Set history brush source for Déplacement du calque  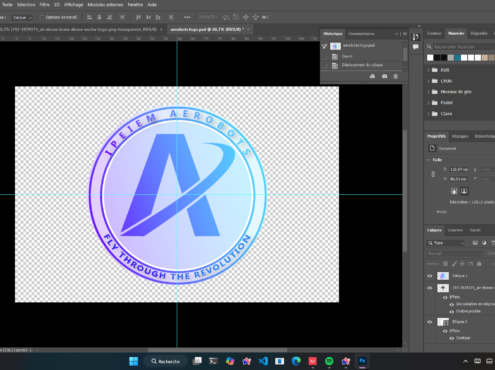click(x=324, y=66)
